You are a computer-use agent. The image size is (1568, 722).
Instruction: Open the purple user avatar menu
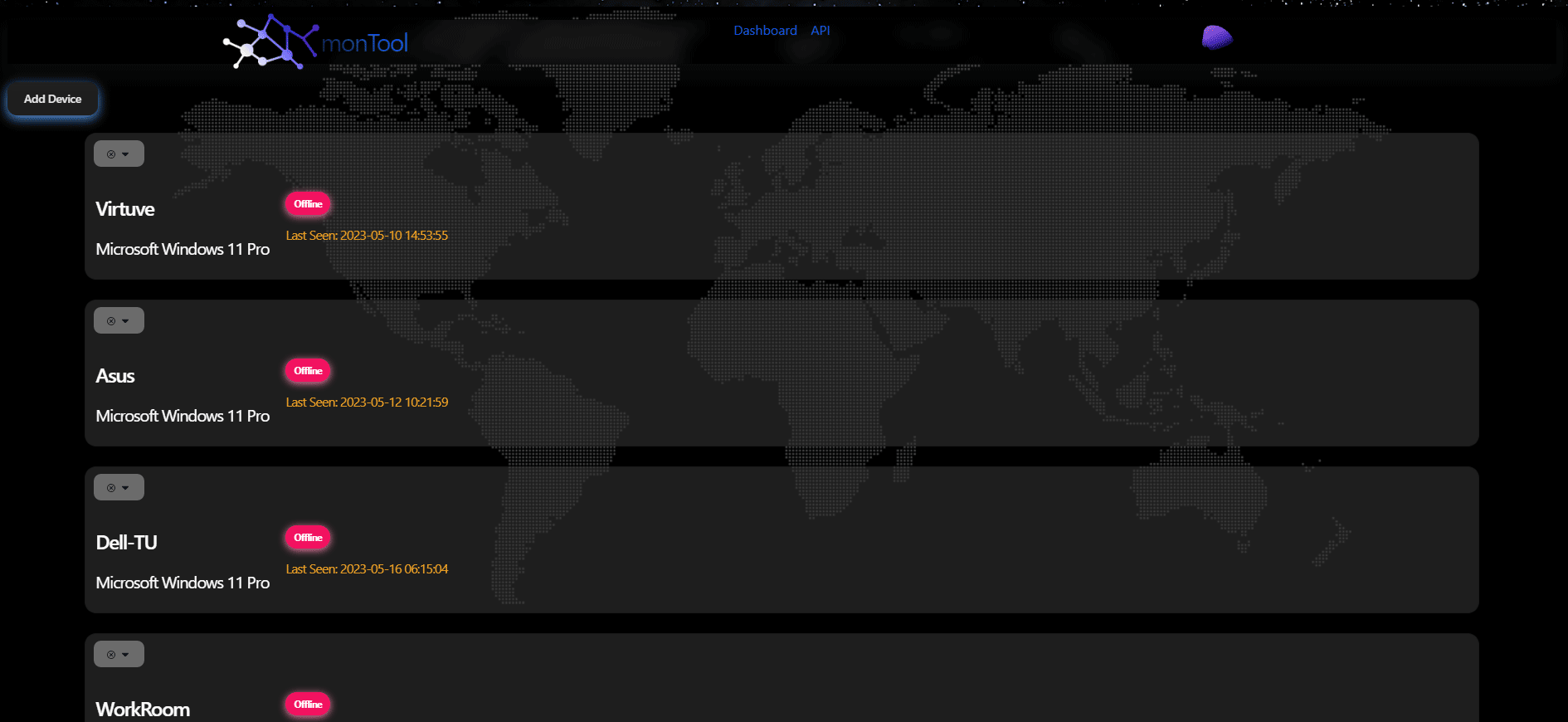click(x=1216, y=37)
